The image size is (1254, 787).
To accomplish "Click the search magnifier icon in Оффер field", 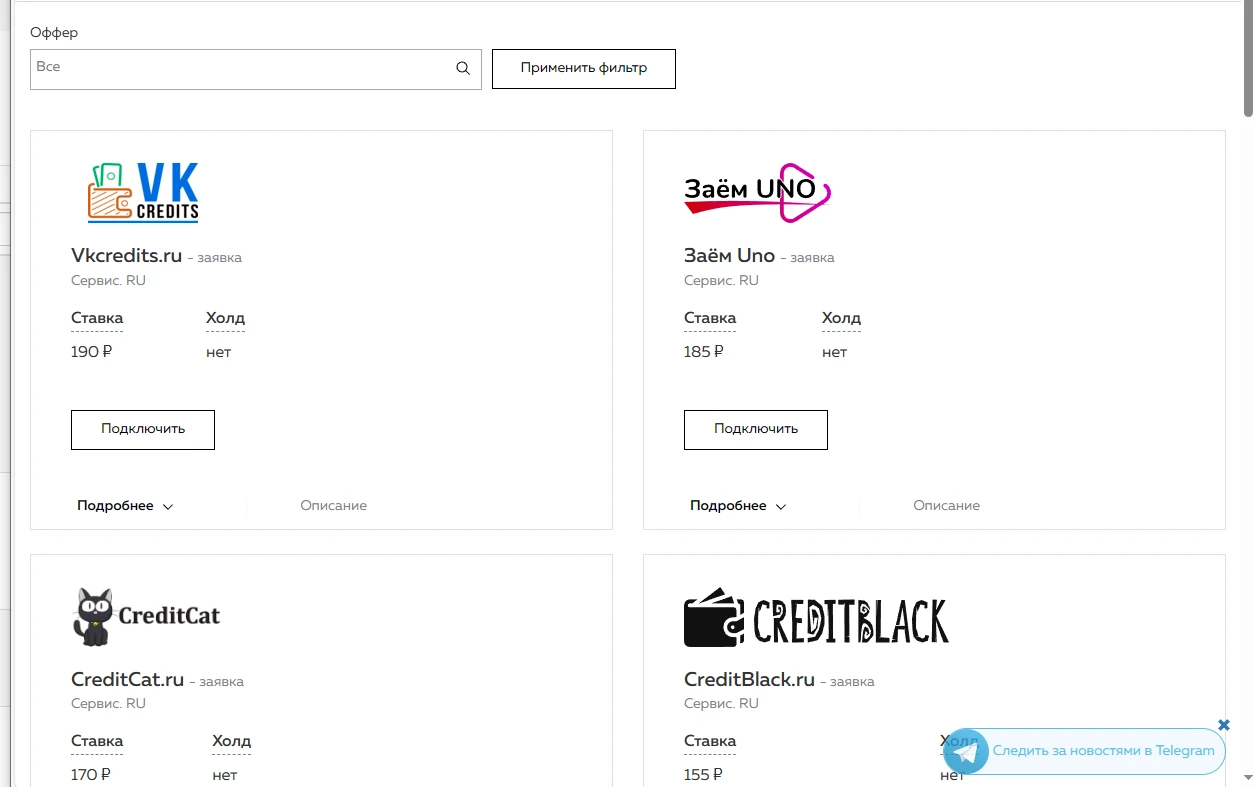I will pos(463,68).
